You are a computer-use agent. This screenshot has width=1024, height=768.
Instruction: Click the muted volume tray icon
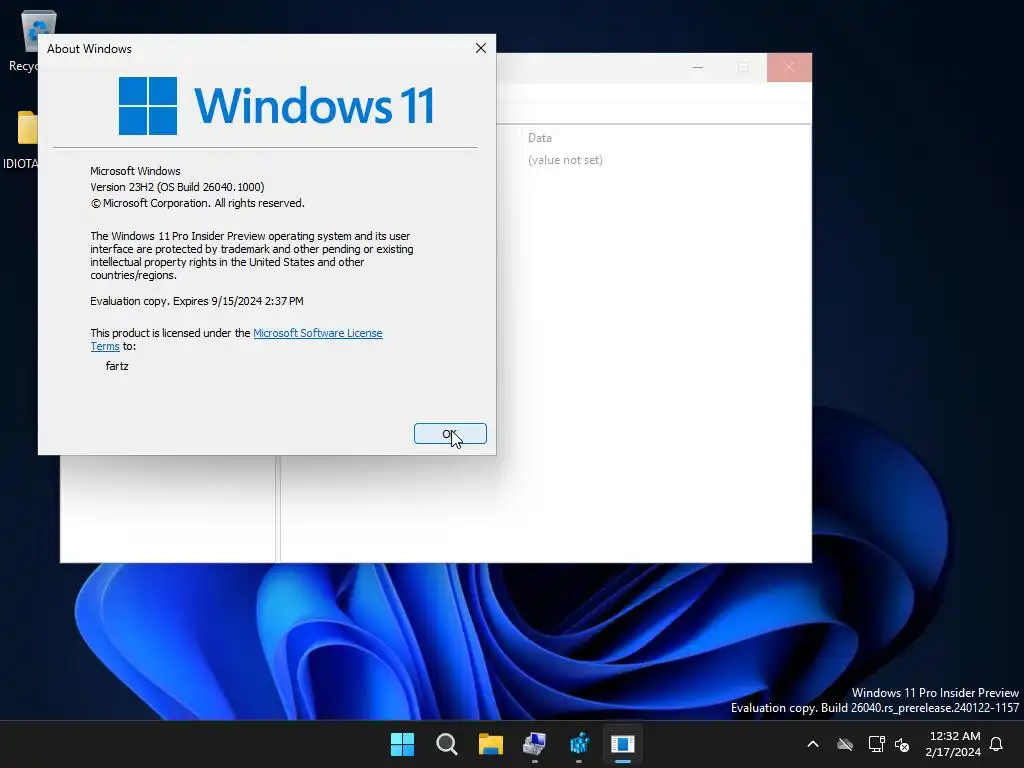tap(902, 744)
